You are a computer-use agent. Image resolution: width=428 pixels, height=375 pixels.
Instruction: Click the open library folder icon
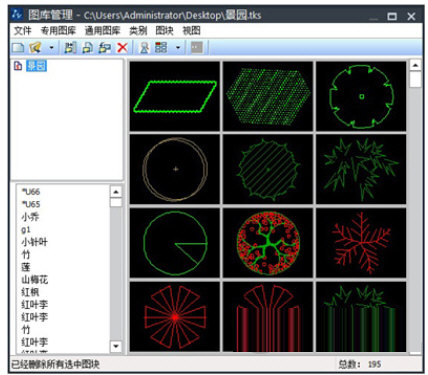[35, 48]
